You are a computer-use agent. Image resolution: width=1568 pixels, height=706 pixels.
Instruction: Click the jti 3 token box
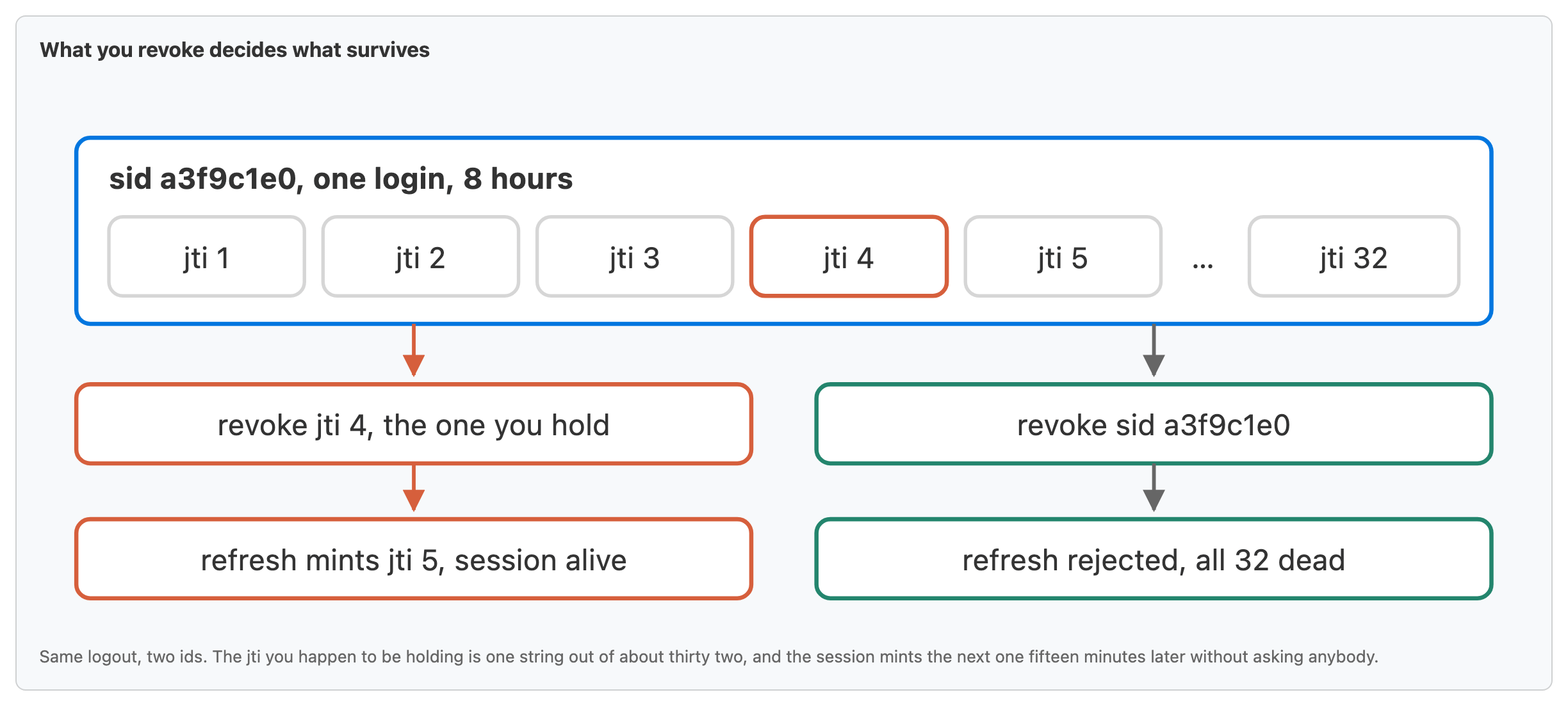coord(634,257)
